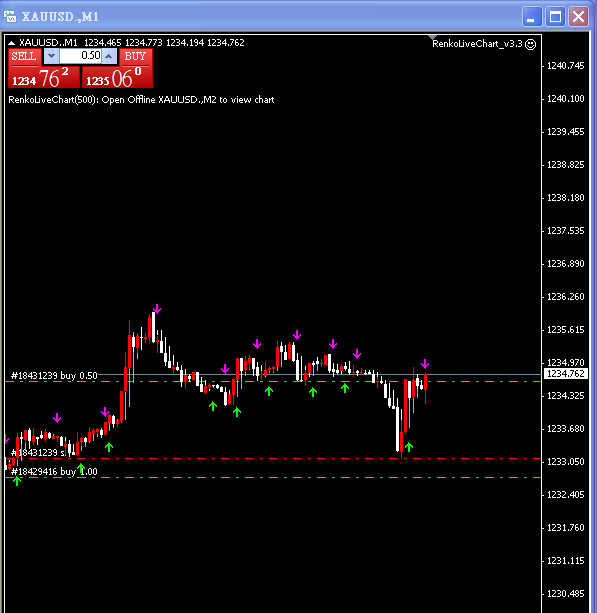Collapse the one-click trading panel triangle

12,43
